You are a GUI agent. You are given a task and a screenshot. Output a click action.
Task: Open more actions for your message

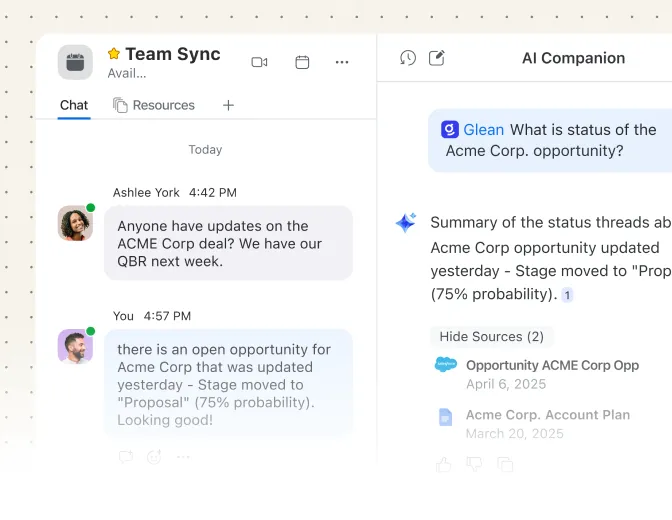click(183, 457)
